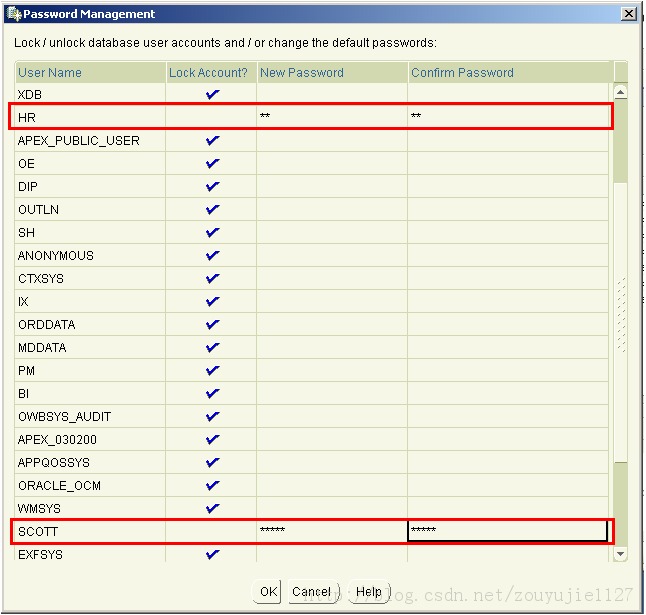Click the User Name column header
The height and width of the screenshot is (615, 646).
(90, 72)
